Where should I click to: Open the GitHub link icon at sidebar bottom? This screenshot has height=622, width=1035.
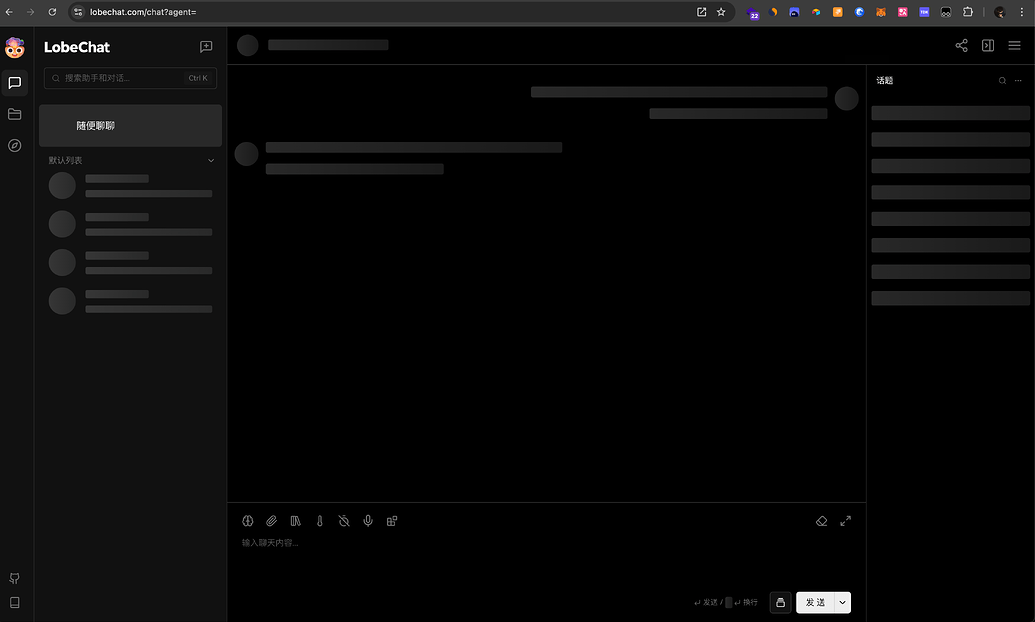pyautogui.click(x=15, y=578)
